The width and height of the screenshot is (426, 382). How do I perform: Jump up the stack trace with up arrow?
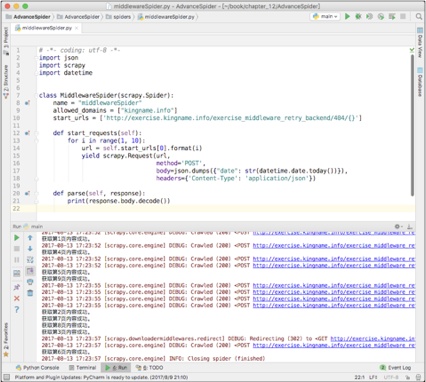(30, 238)
